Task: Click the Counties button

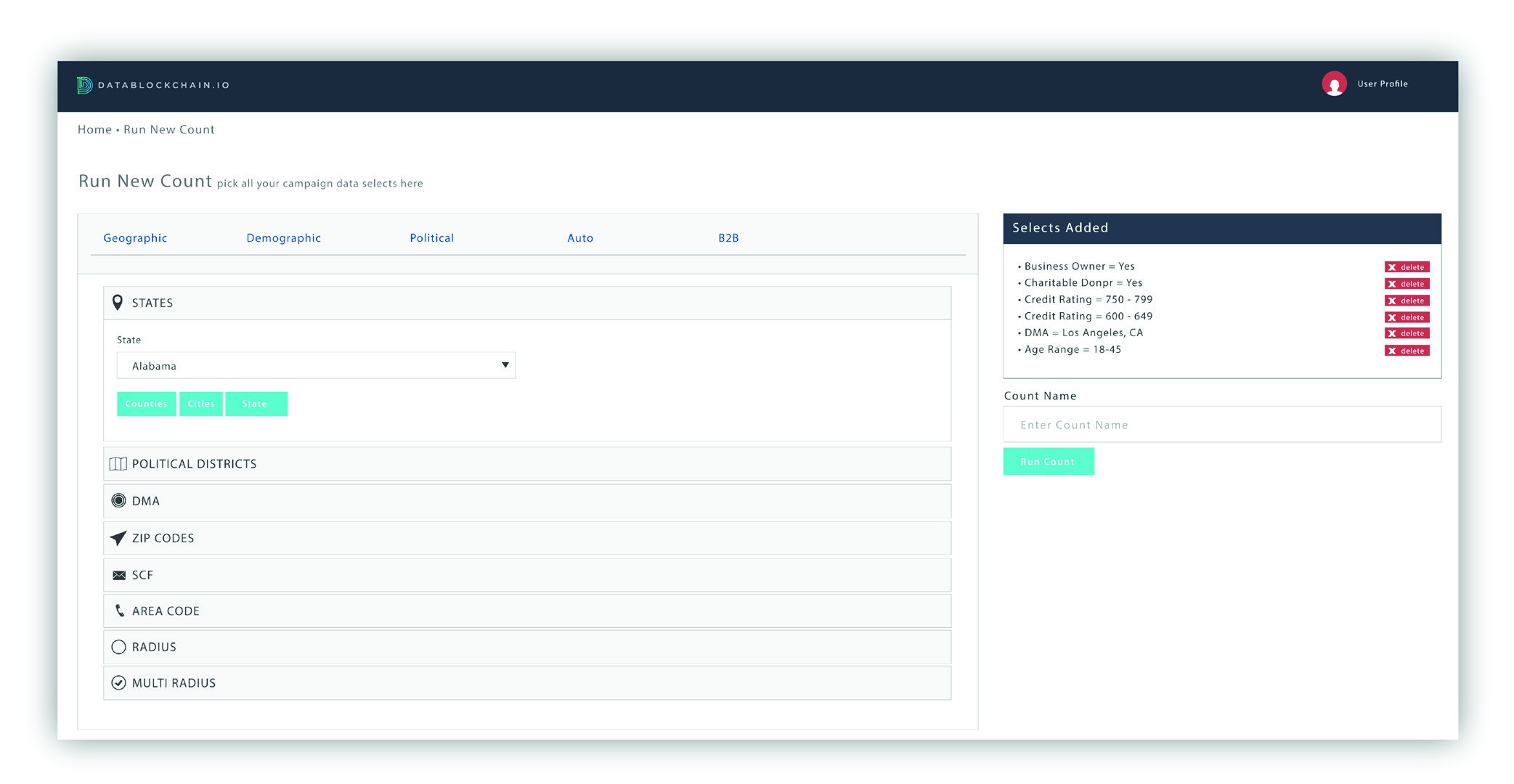Action: click(146, 404)
